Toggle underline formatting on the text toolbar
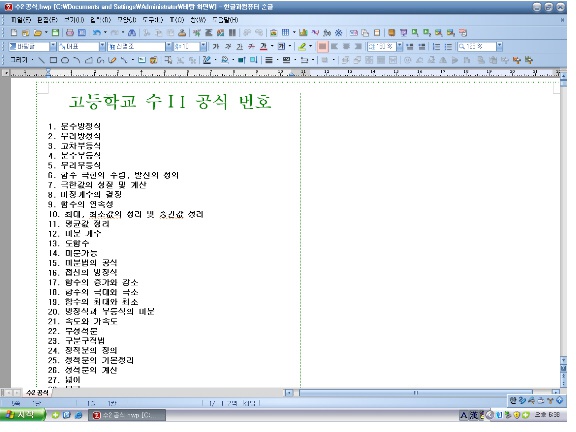The width and height of the screenshot is (576, 432). pyautogui.click(x=240, y=46)
